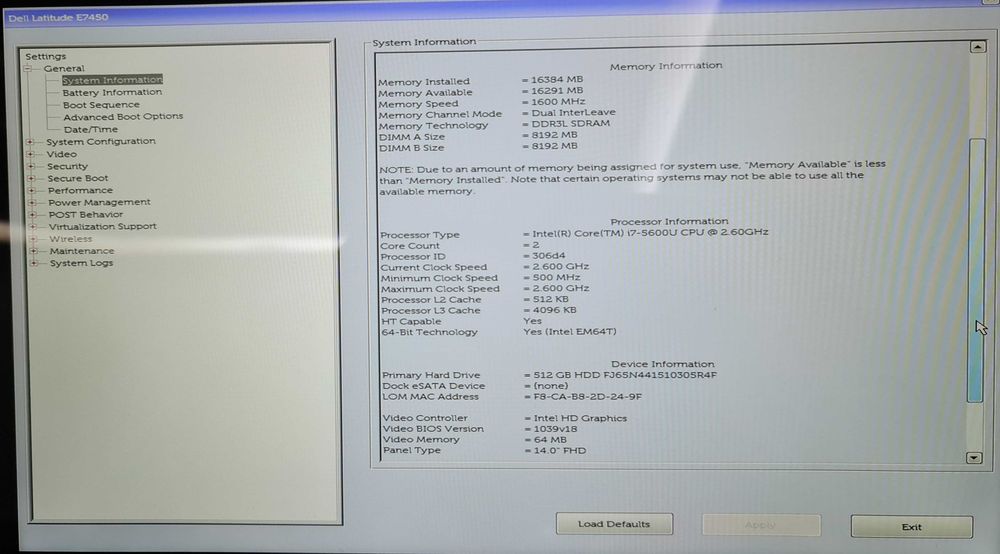Select the Maintenance category

82,251
